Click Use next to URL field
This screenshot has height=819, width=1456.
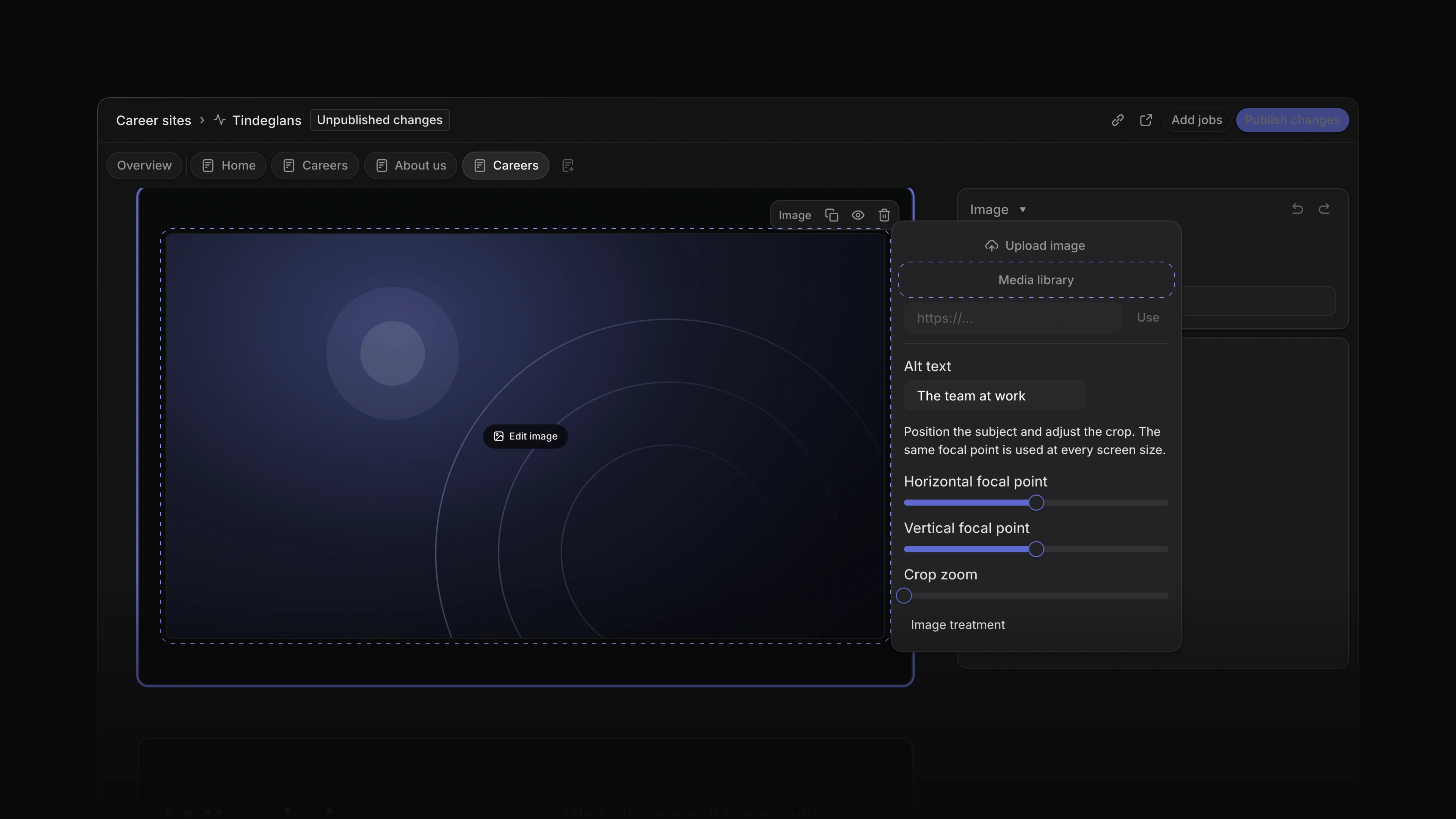pyautogui.click(x=1148, y=318)
